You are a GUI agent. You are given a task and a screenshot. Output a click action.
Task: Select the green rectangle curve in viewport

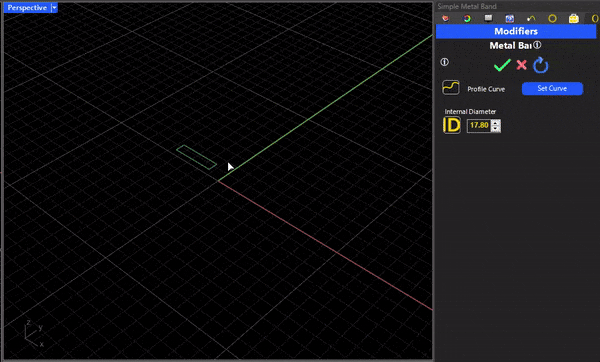[197, 157]
